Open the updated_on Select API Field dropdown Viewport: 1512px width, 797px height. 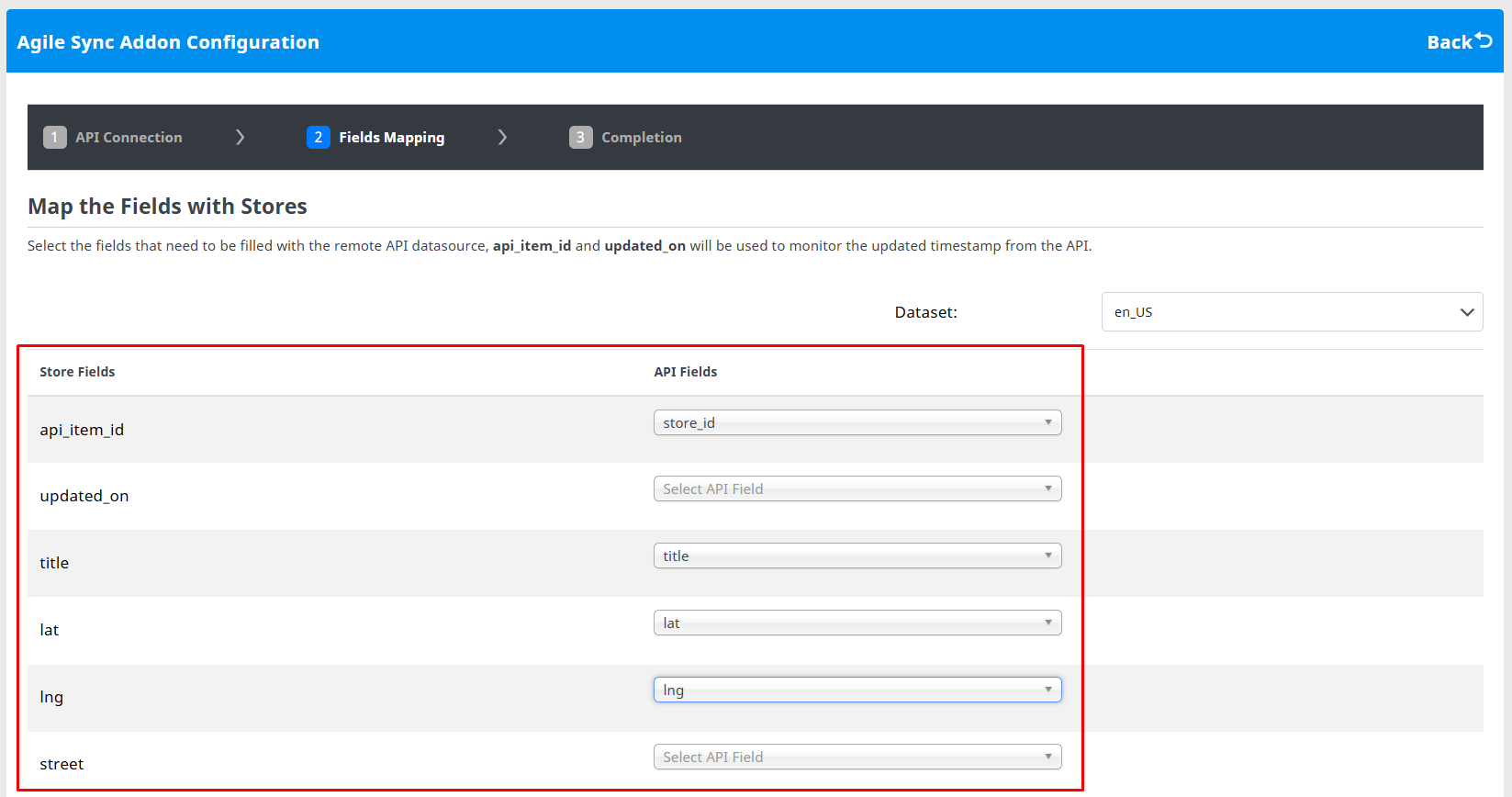857,488
